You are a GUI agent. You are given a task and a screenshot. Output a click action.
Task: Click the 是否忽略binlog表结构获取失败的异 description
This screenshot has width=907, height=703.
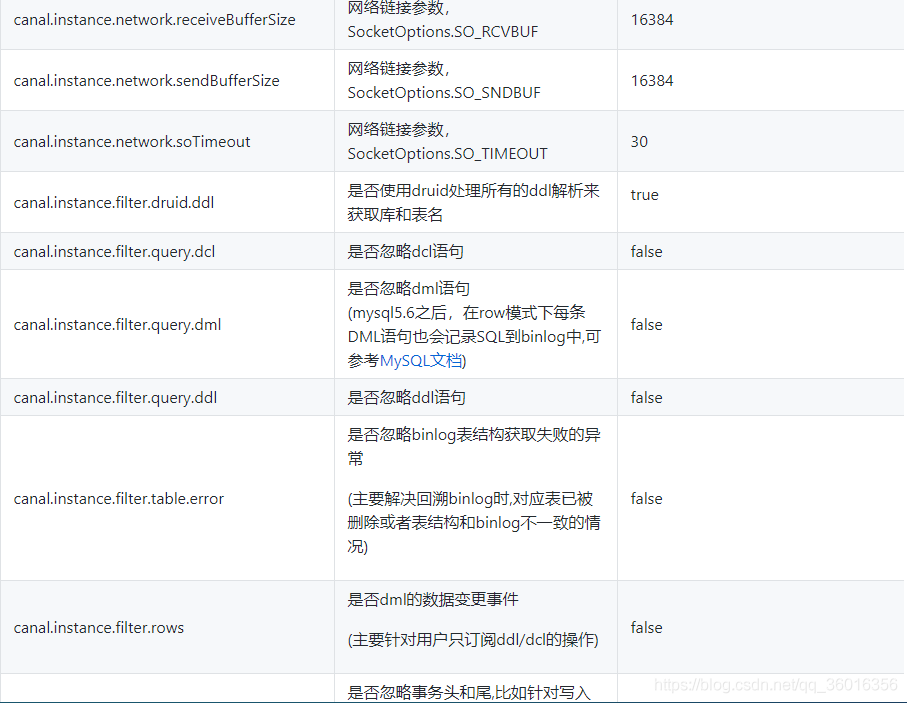click(474, 435)
